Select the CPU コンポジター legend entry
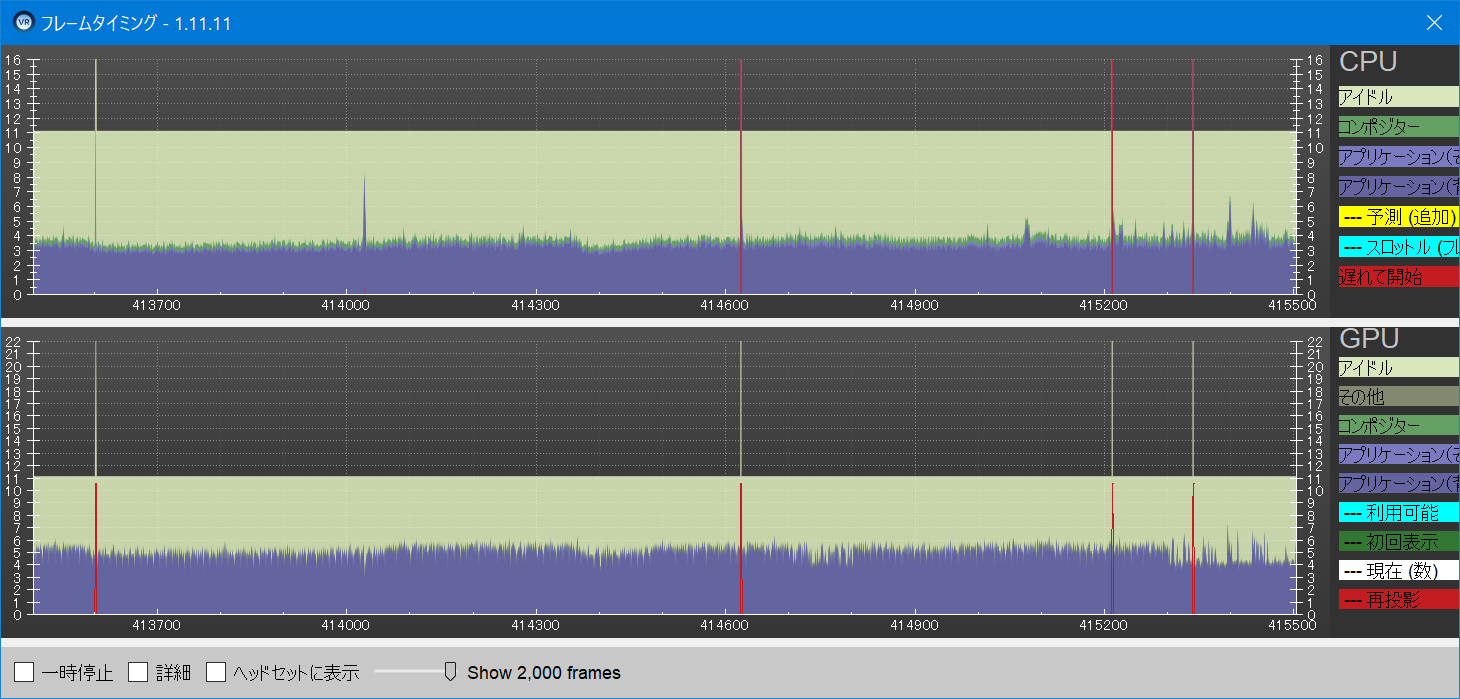Image resolution: width=1460 pixels, height=699 pixels. coord(1398,127)
